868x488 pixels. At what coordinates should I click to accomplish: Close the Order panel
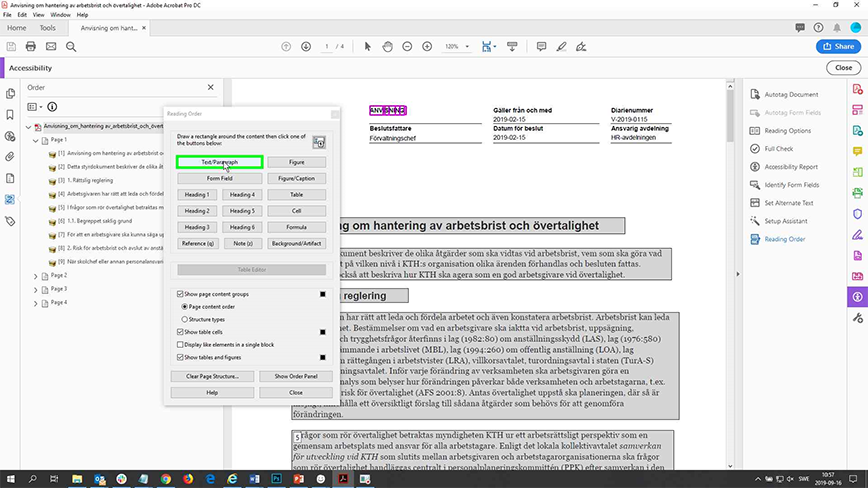tap(211, 87)
